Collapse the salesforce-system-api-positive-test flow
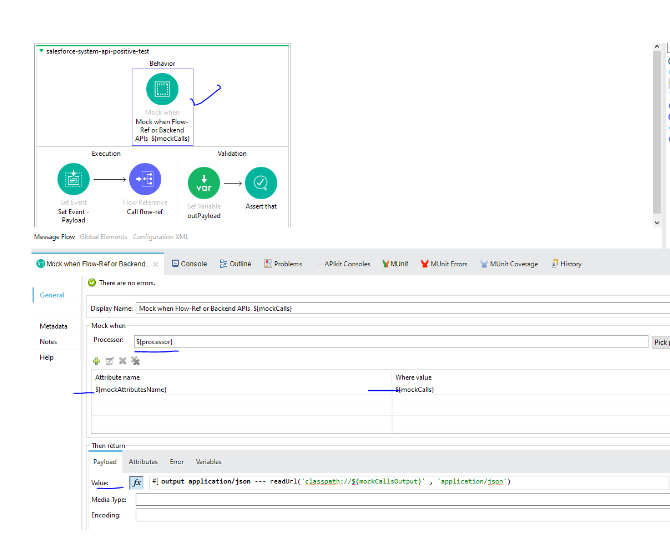The height and width of the screenshot is (547, 670). click(41, 51)
